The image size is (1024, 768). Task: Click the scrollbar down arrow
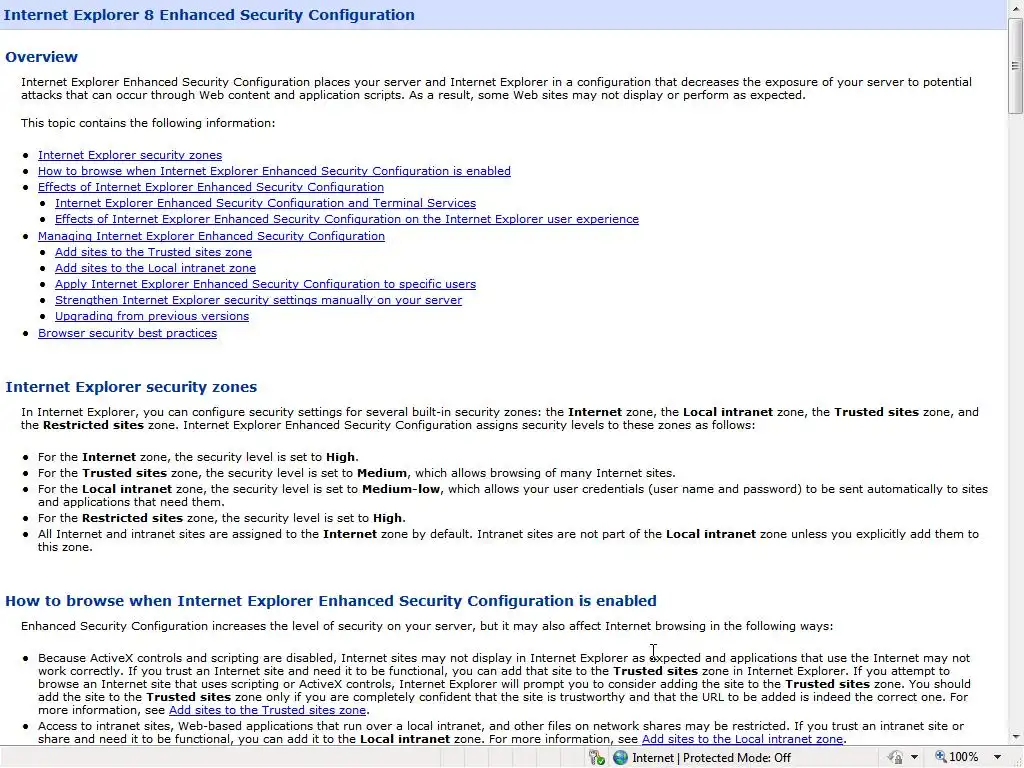[1015, 737]
